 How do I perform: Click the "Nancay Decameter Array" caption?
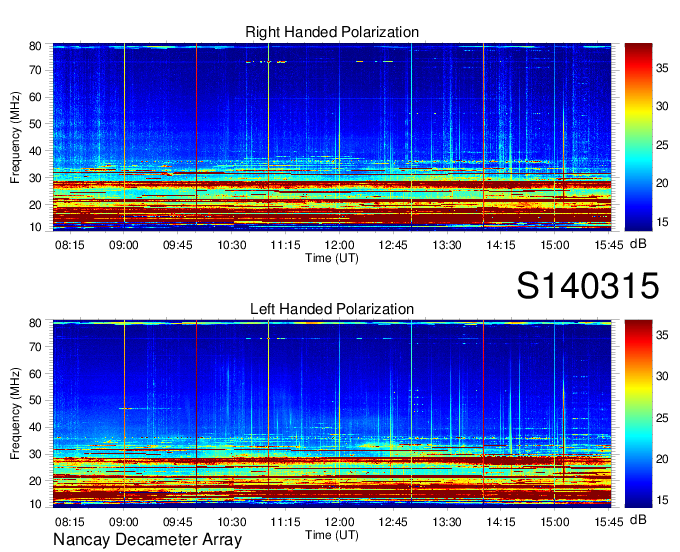pos(147,540)
